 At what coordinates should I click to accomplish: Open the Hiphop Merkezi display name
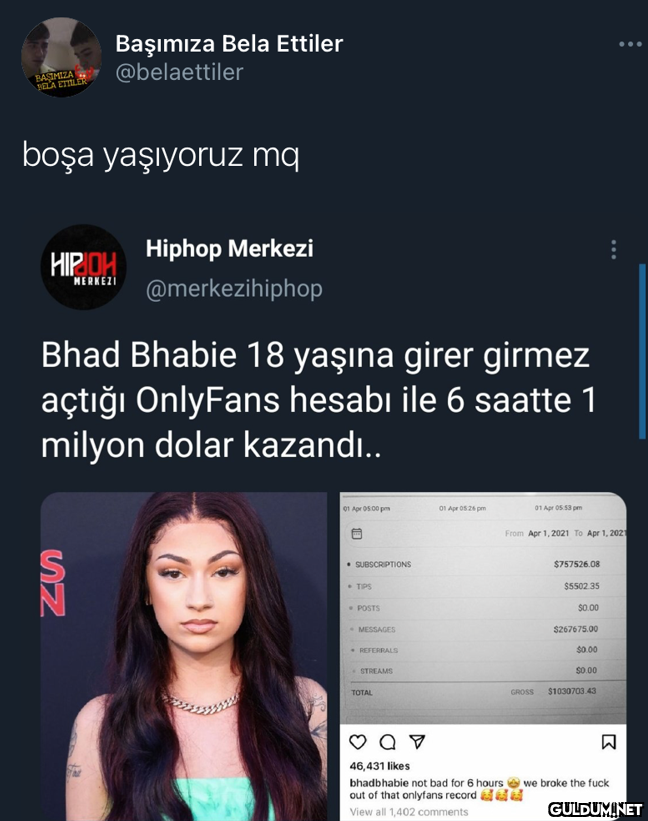coord(229,248)
